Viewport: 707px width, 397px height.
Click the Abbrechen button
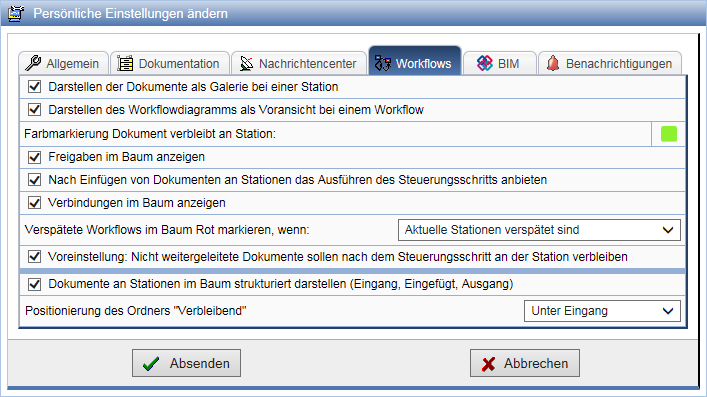click(x=525, y=363)
